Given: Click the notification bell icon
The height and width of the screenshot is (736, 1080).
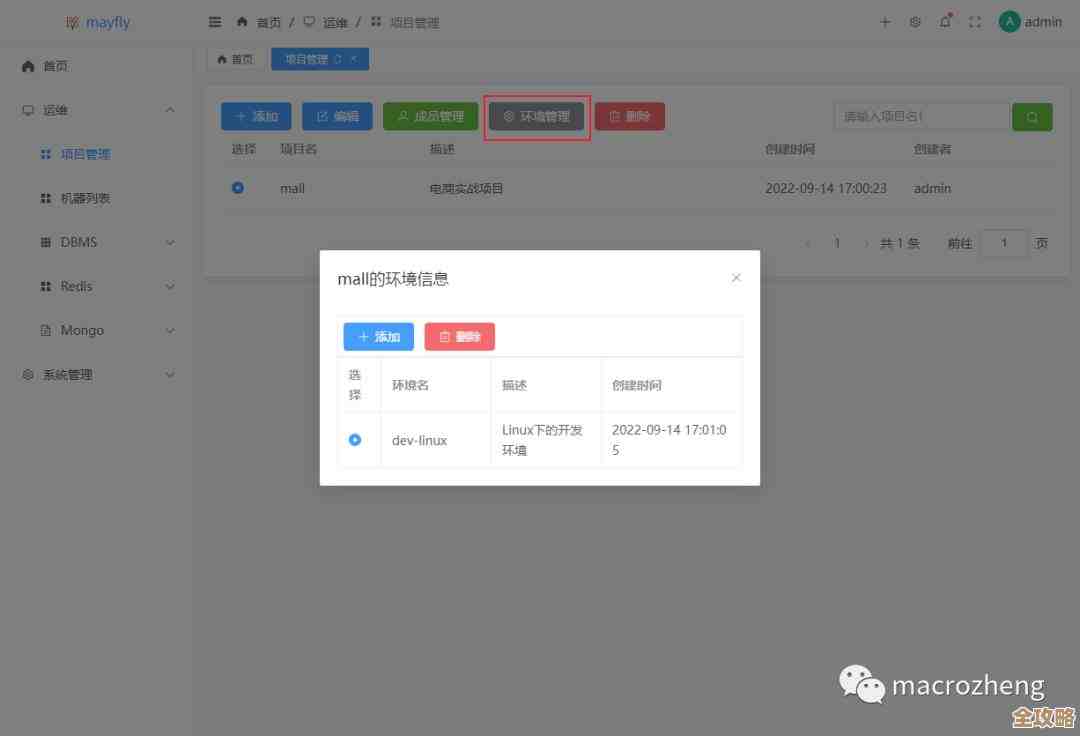Looking at the screenshot, I should (944, 21).
